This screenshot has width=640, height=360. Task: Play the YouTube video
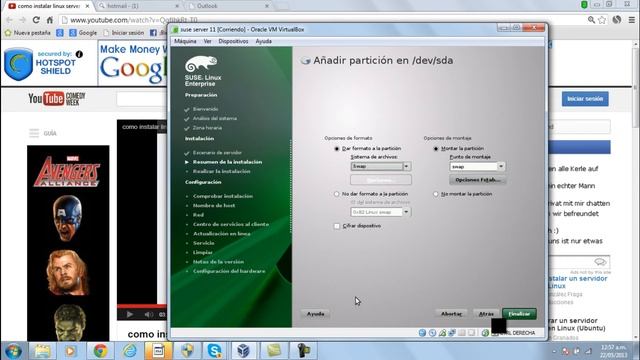click(129, 314)
